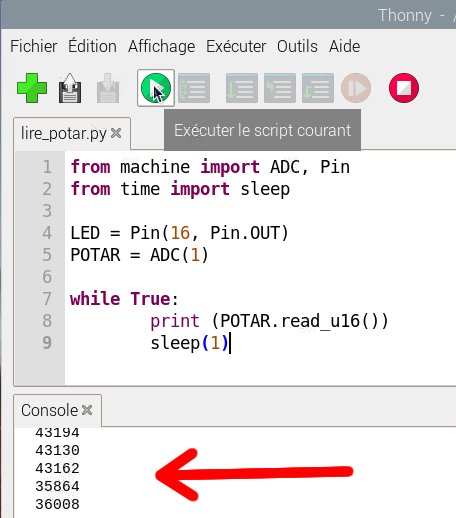Screen dimensions: 456x518
Task: Open a file with the load icon
Action: click(x=70, y=88)
